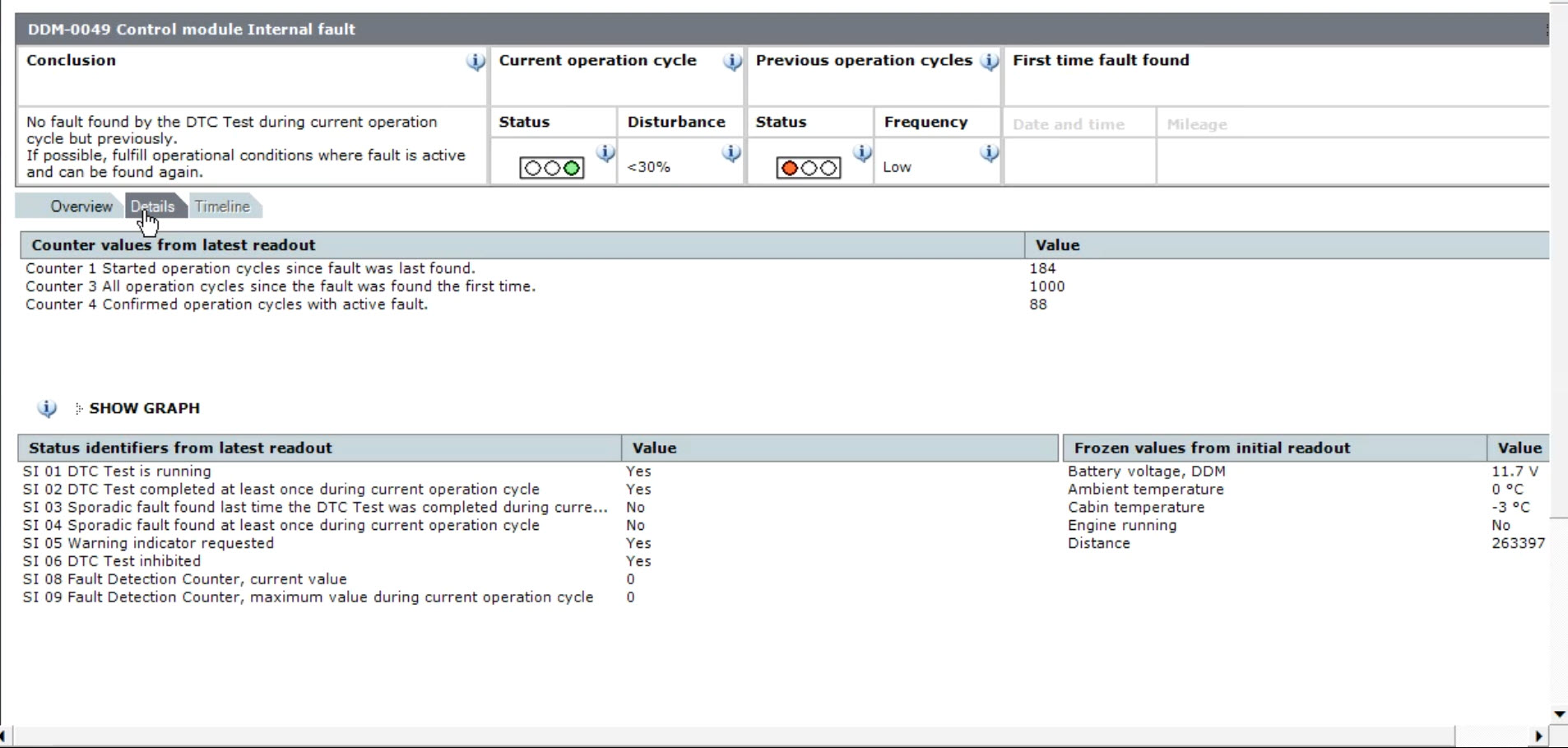
Task: Click the vertical scrollbar down arrow
Action: [1559, 714]
